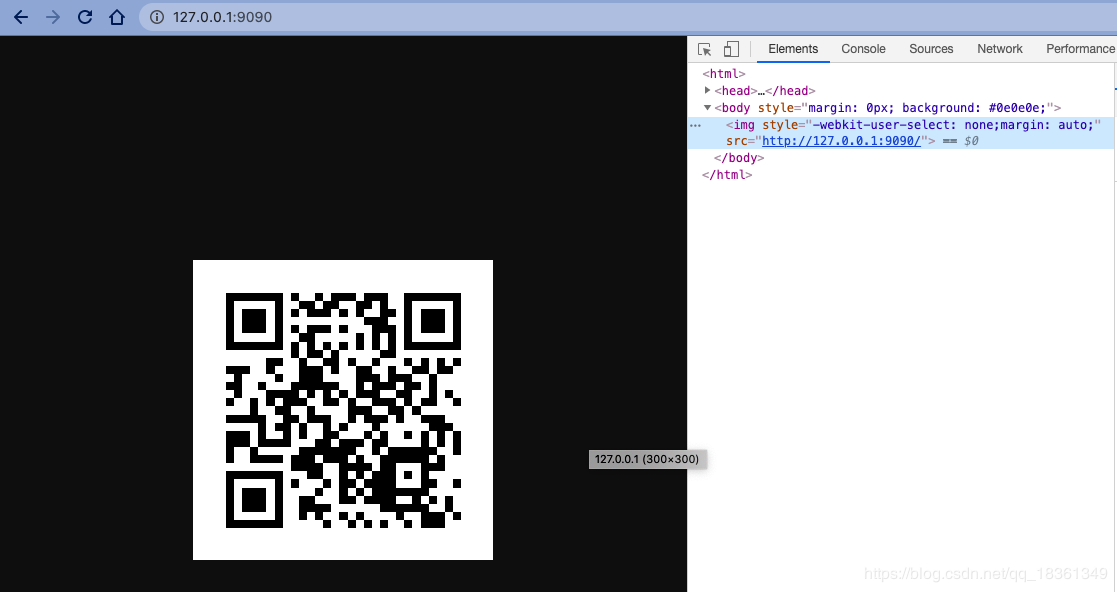This screenshot has width=1117, height=592.
Task: Open the http://127.0.0.1:9090/ src link
Action: pyautogui.click(x=841, y=141)
